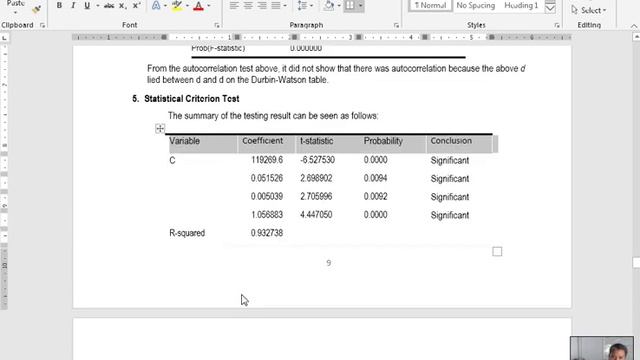Apply superscript formatting
Screen dimensions: 640x360
pyautogui.click(x=137, y=6)
